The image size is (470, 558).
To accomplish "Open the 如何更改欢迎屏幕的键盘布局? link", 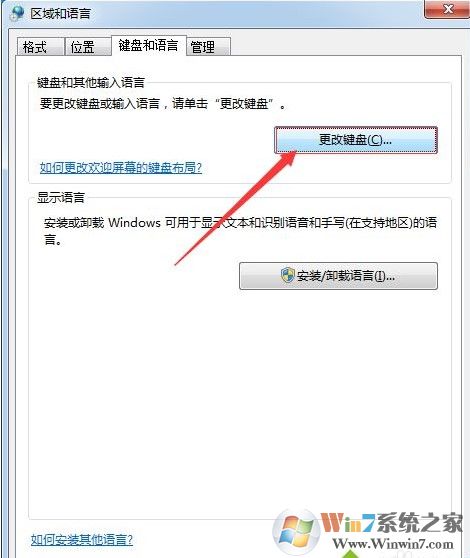I will tap(121, 167).
